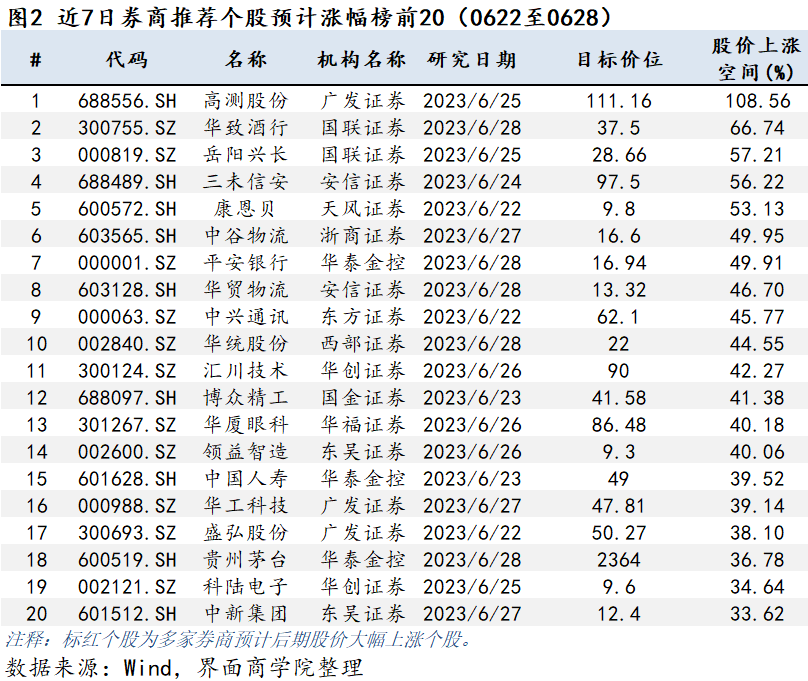This screenshot has height=681, width=808.
Task: Select the name cell 平安银行
Action: (x=246, y=263)
